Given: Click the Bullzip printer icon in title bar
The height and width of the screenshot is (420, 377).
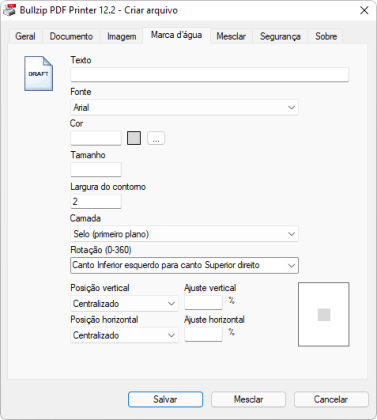Looking at the screenshot, I should tap(10, 10).
